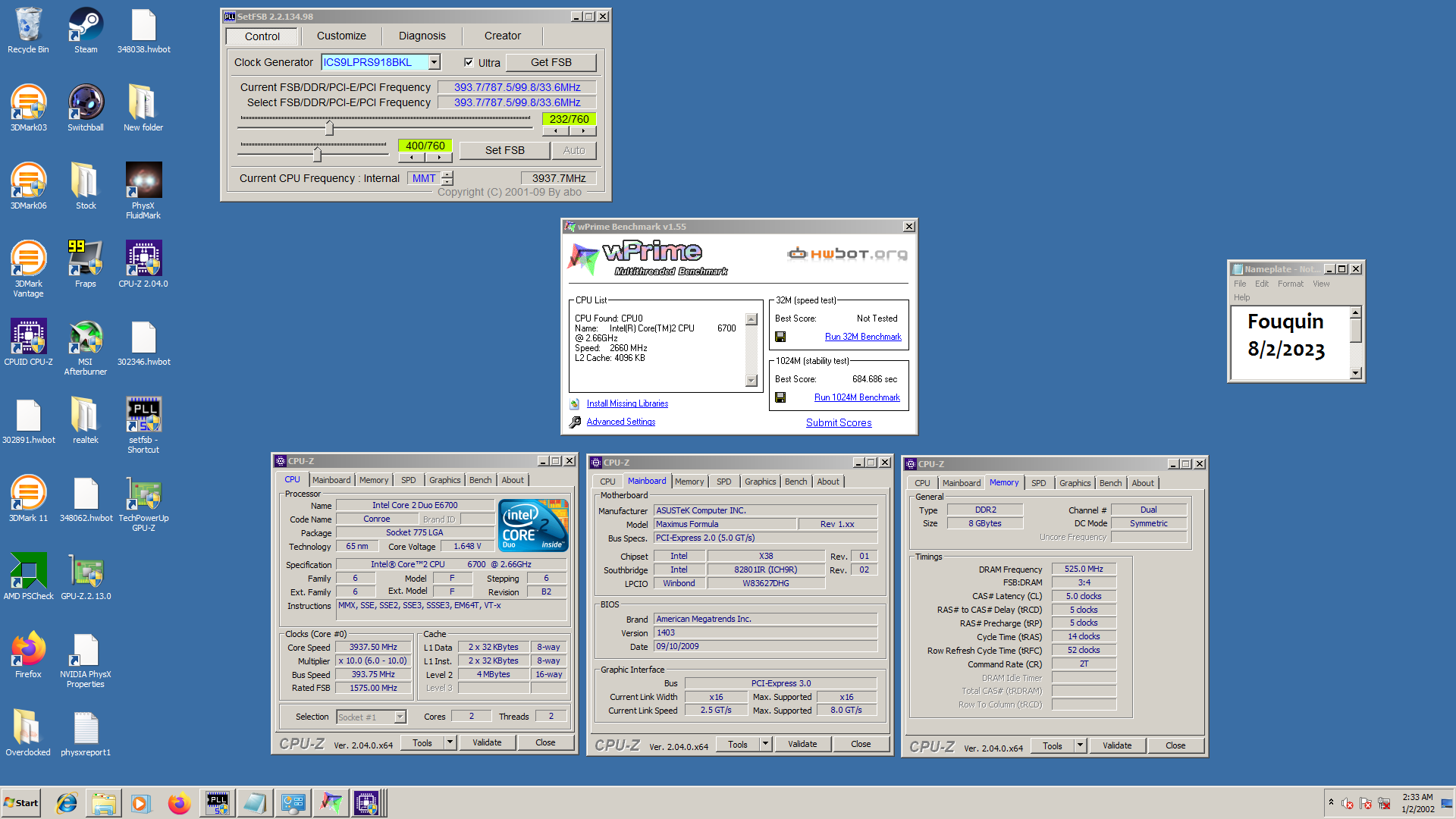Click left arrow under 400/760 value
Screen dimensions: 1456x819
coord(412,158)
